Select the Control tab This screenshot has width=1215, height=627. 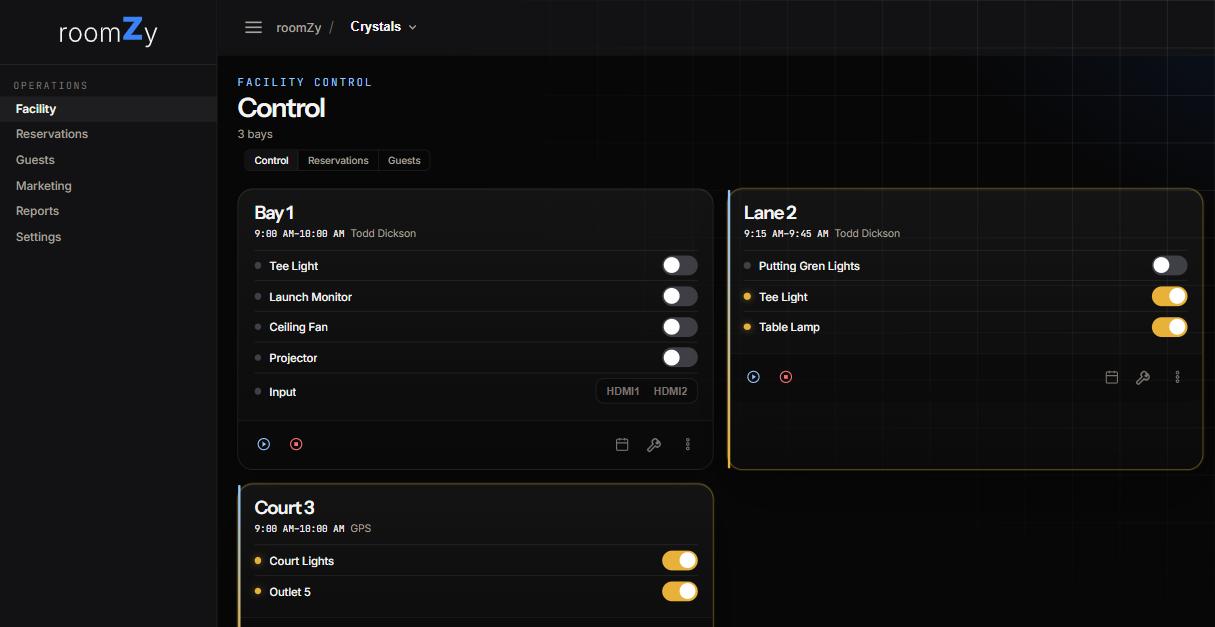271,160
